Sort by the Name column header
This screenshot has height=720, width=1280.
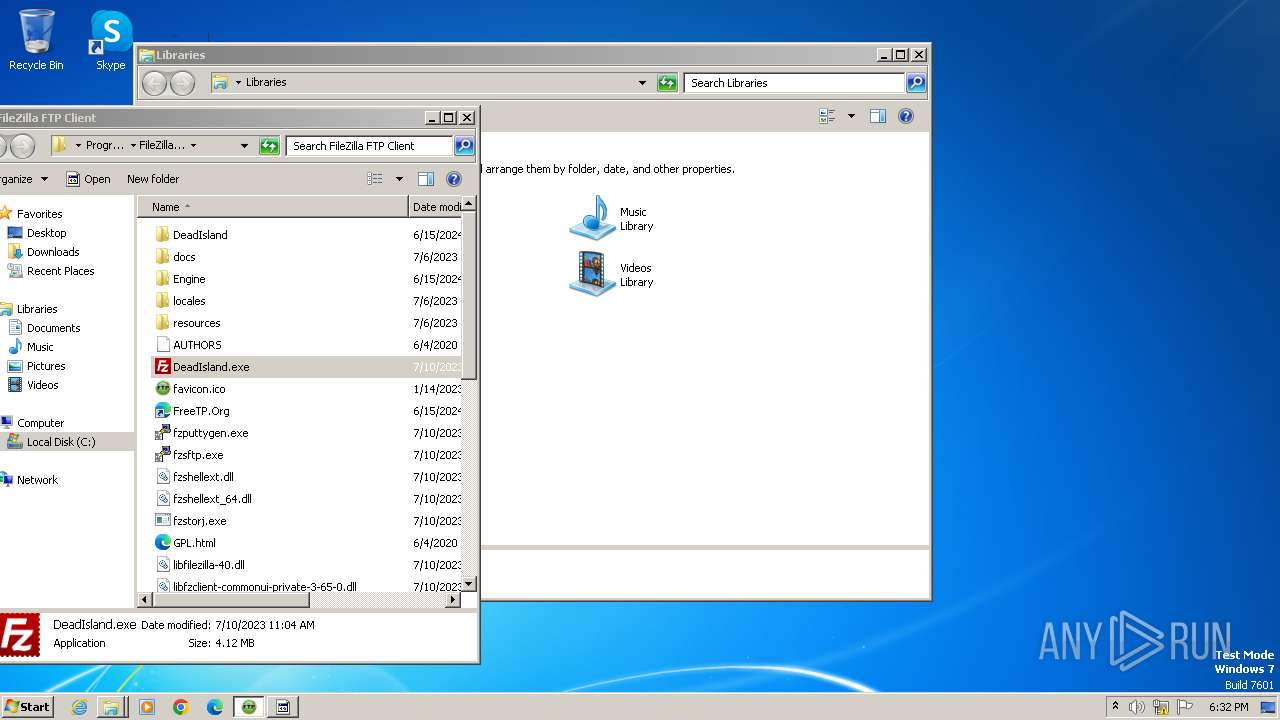coord(273,207)
